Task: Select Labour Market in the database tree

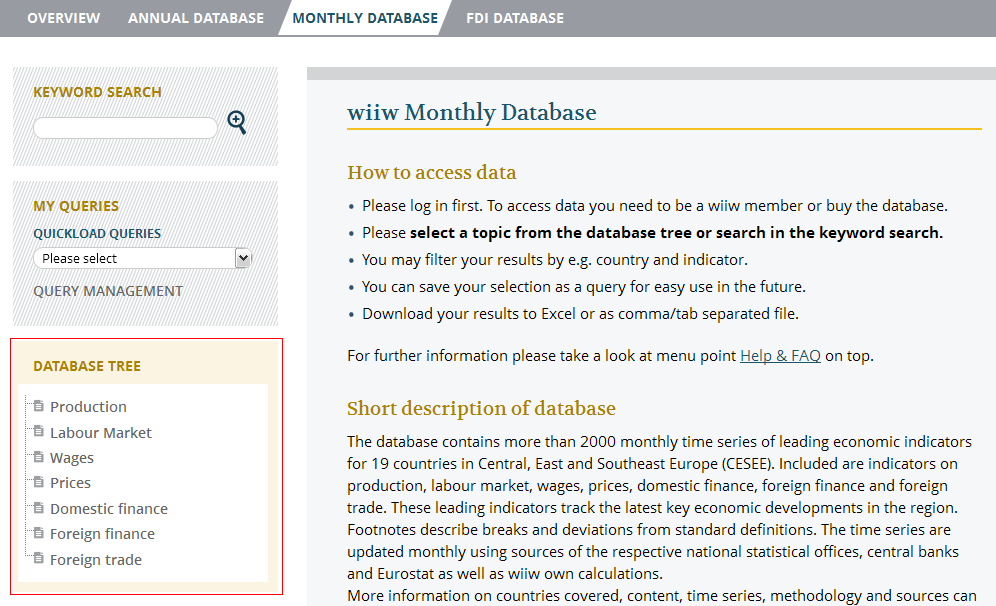Action: [x=101, y=433]
